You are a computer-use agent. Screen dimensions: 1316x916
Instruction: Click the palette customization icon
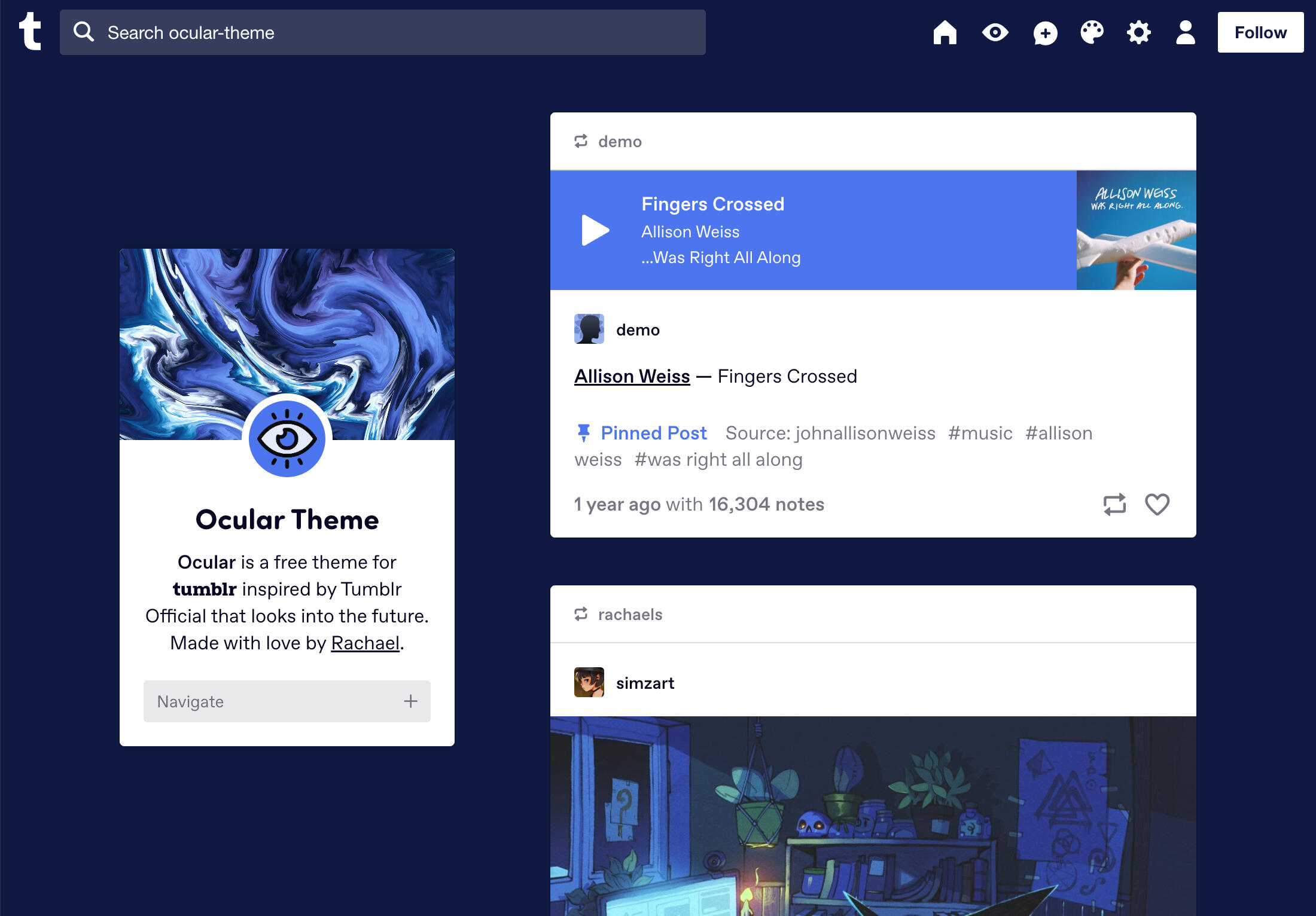pos(1091,33)
